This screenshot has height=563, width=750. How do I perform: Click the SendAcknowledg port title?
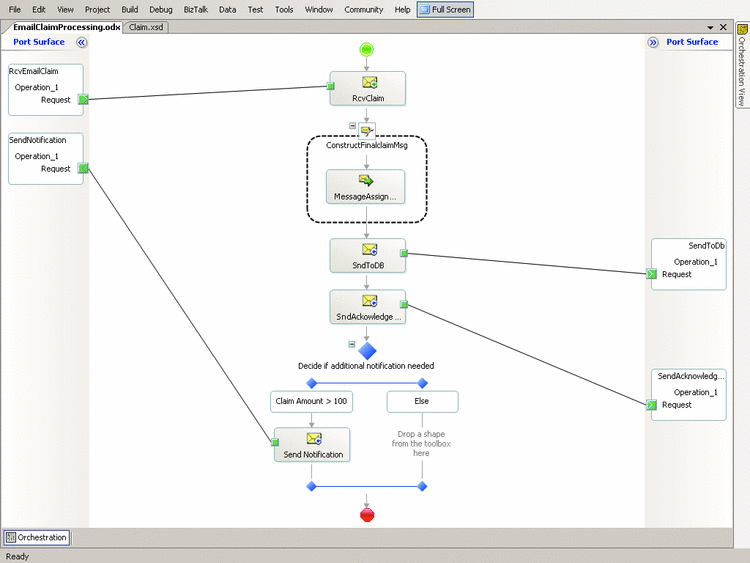pos(691,376)
